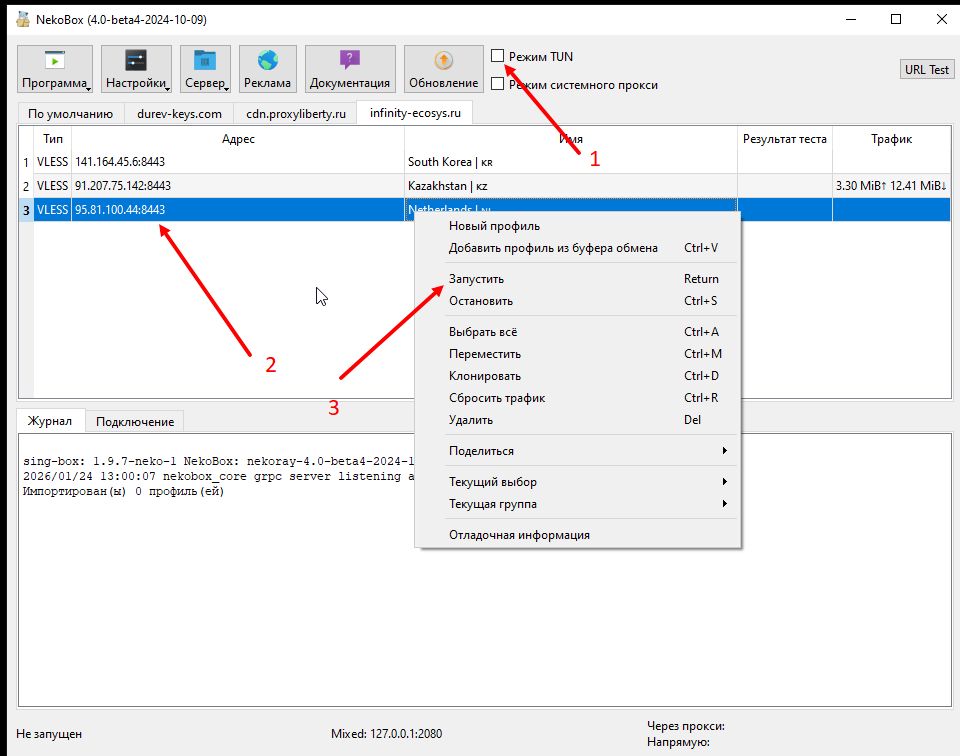Sort by the Адрес column header

238,139
